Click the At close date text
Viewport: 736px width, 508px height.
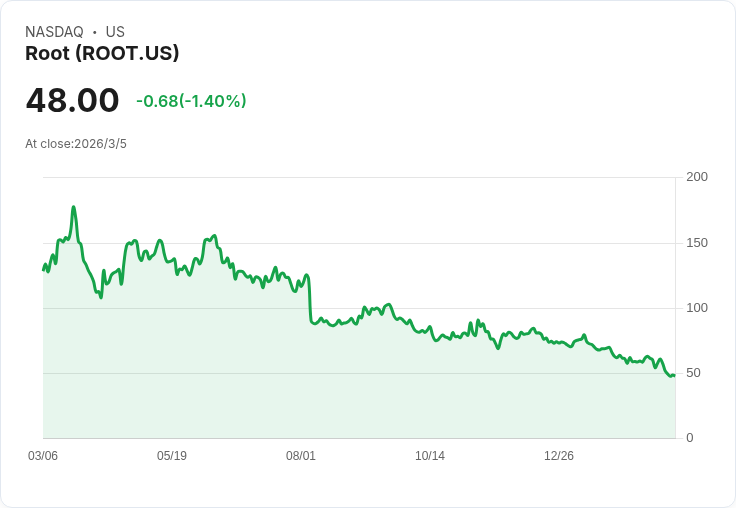(76, 144)
